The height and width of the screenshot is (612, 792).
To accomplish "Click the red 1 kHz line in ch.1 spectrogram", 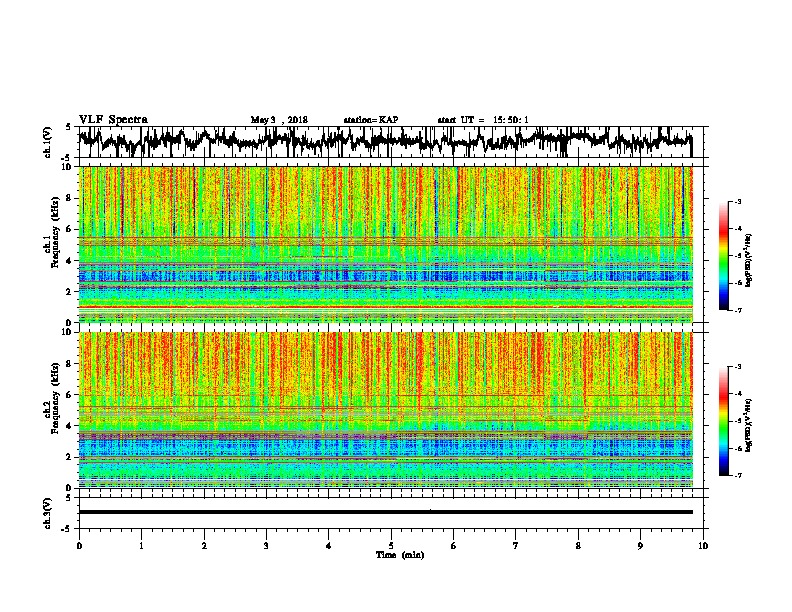I will coord(386,307).
